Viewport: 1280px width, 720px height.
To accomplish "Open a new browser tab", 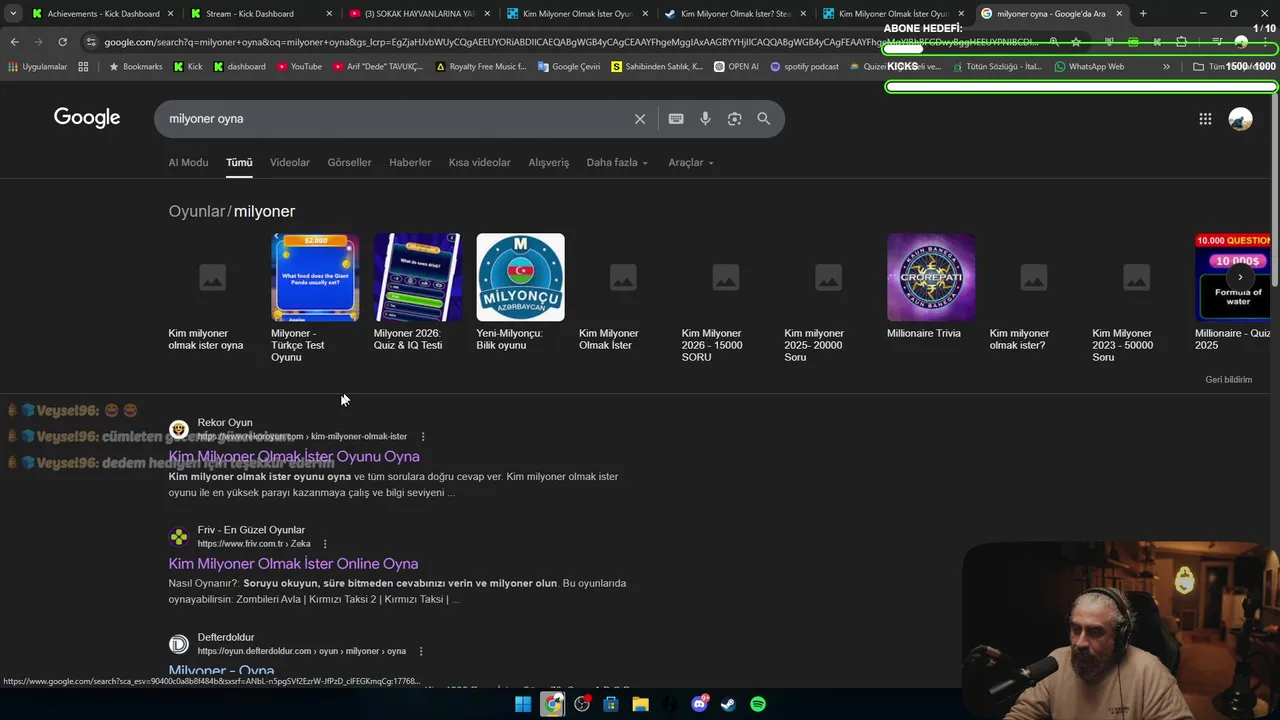I will coord(1143,14).
